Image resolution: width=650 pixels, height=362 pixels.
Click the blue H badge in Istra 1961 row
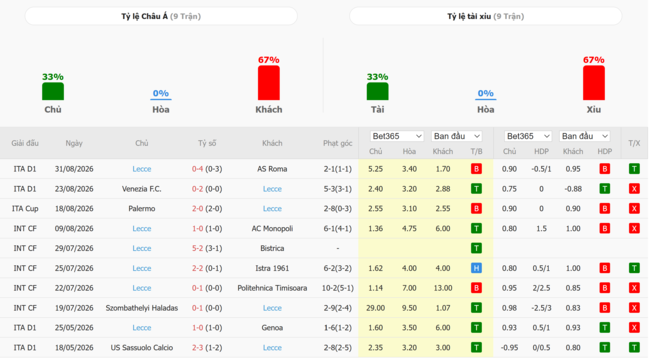click(476, 268)
